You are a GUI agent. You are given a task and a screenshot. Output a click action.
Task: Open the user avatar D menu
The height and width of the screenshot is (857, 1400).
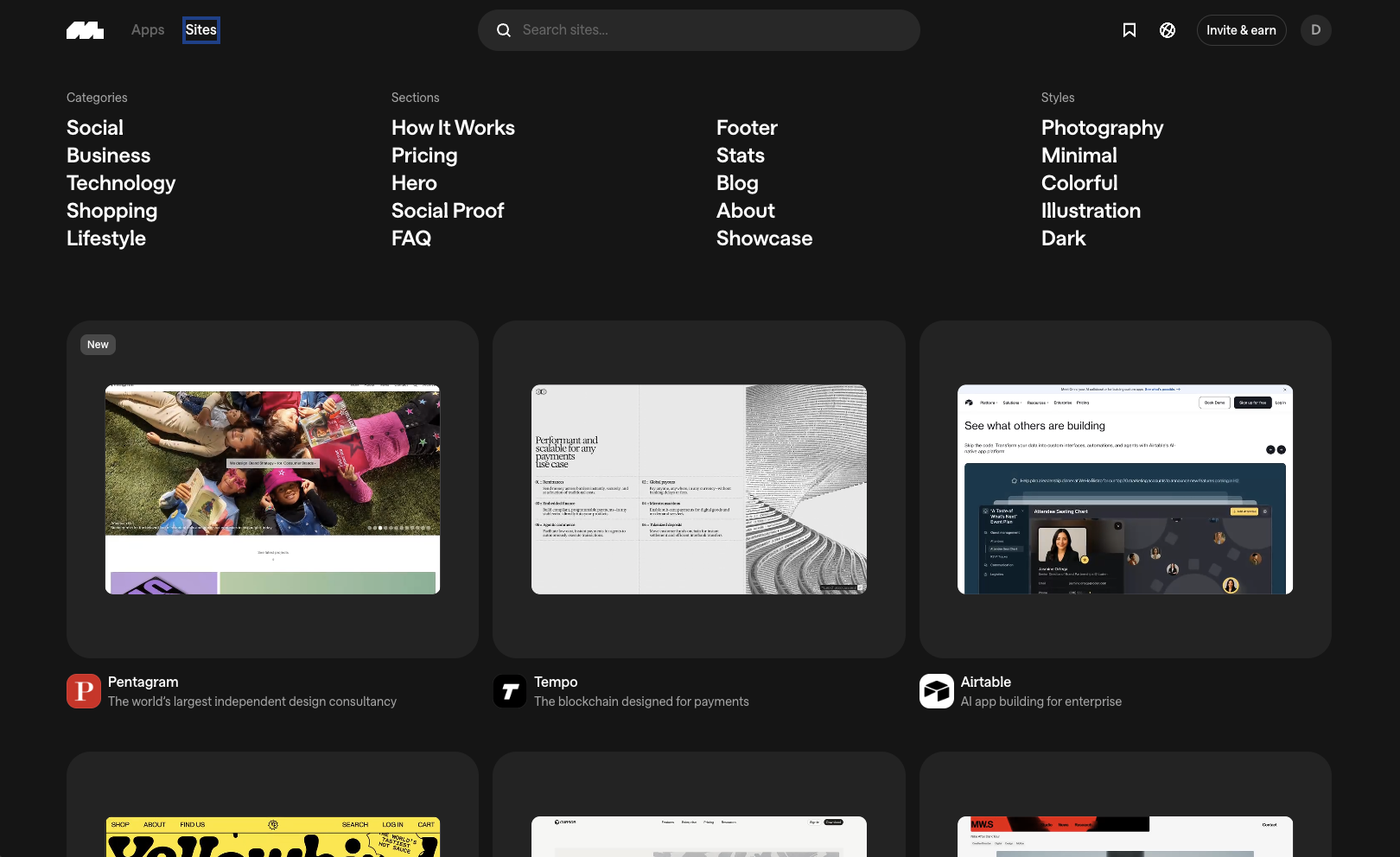click(1315, 30)
